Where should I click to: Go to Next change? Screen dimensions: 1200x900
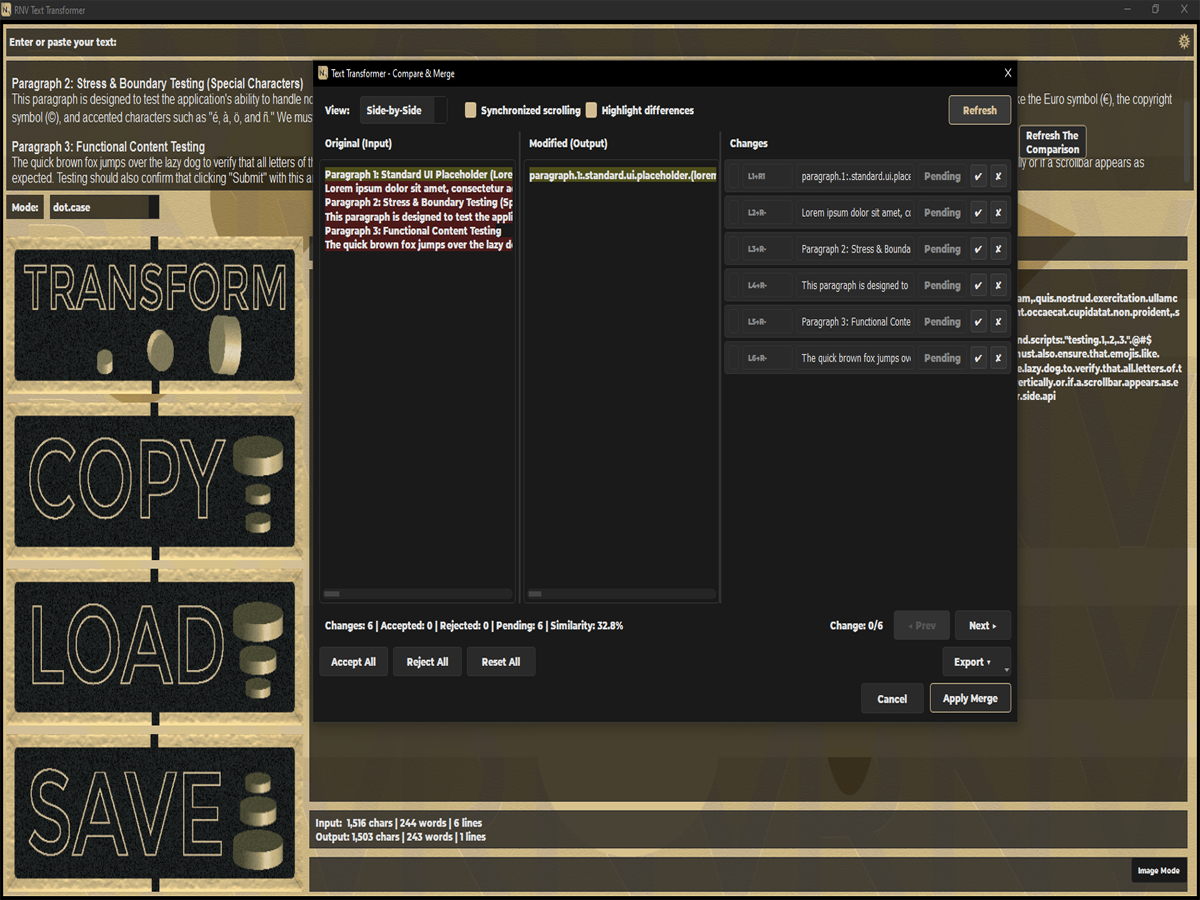[983, 626]
